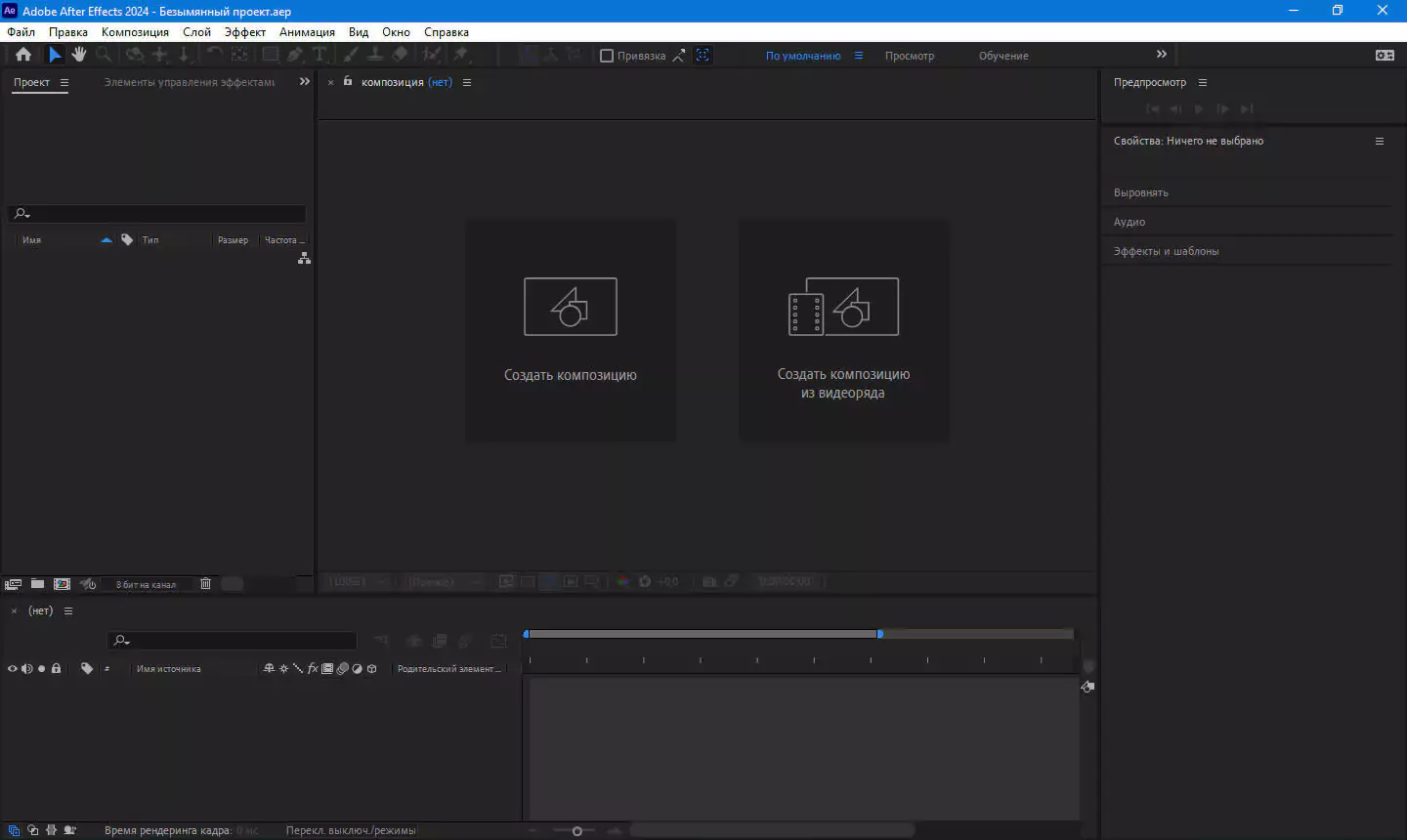Click Создать композицию из видеоряда
Viewport: 1407px width, 840px height.
tap(842, 330)
